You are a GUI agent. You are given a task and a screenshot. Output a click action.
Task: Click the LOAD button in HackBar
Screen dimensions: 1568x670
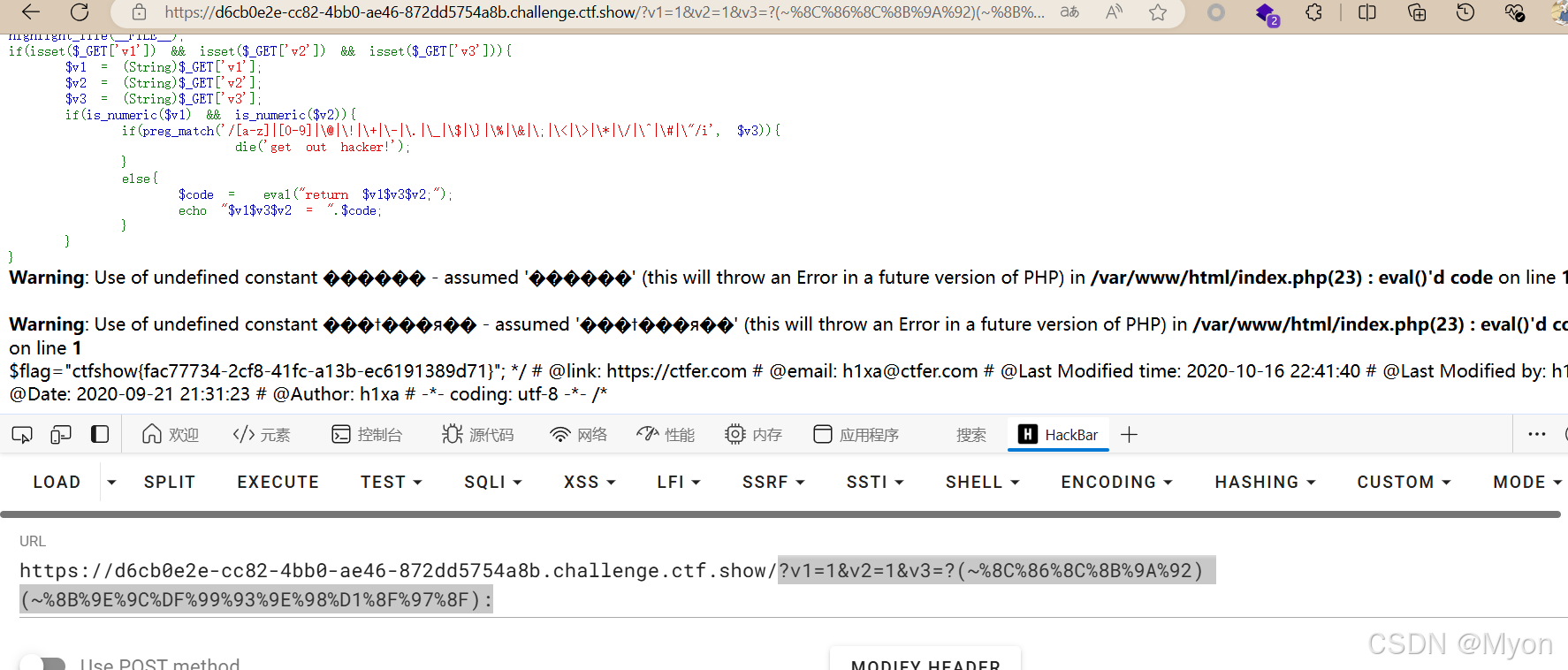tap(57, 482)
